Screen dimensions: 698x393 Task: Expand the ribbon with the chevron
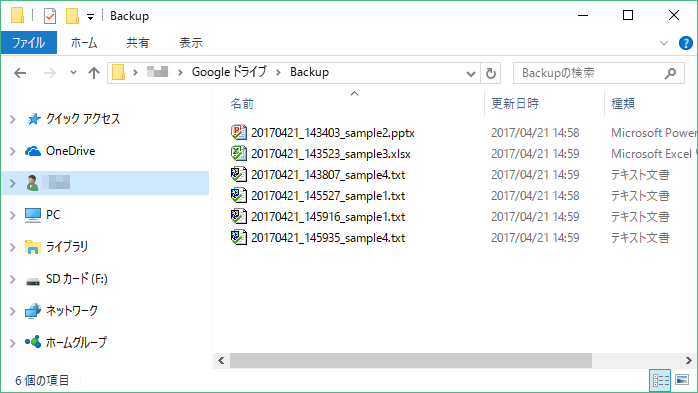[x=664, y=43]
